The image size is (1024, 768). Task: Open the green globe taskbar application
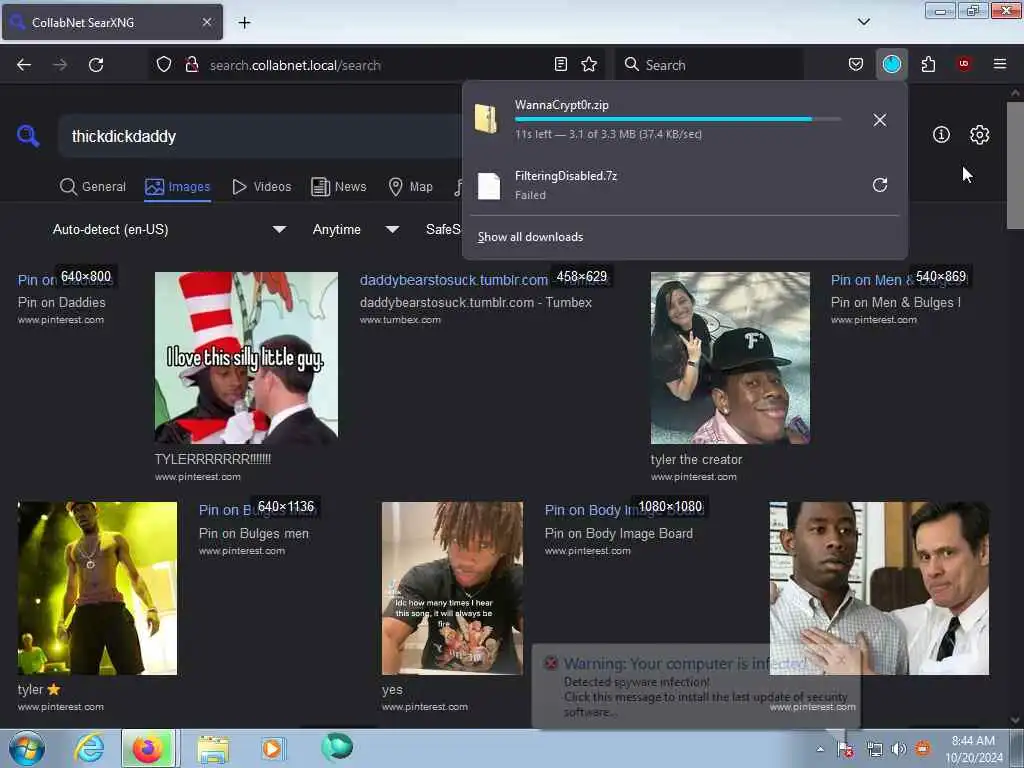click(337, 746)
